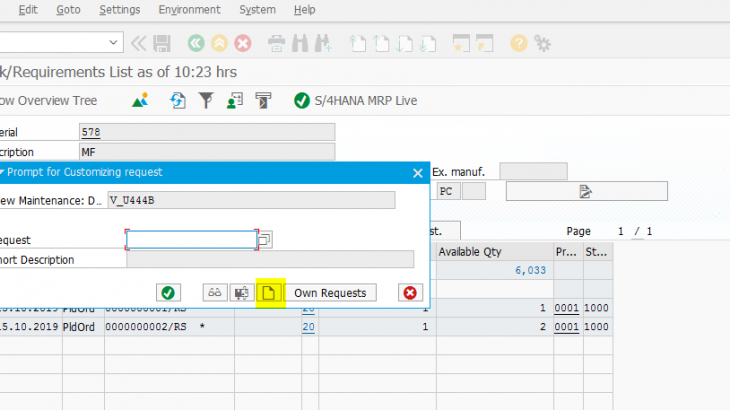
Task: Click the glasses Display Request icon
Action: click(x=215, y=293)
